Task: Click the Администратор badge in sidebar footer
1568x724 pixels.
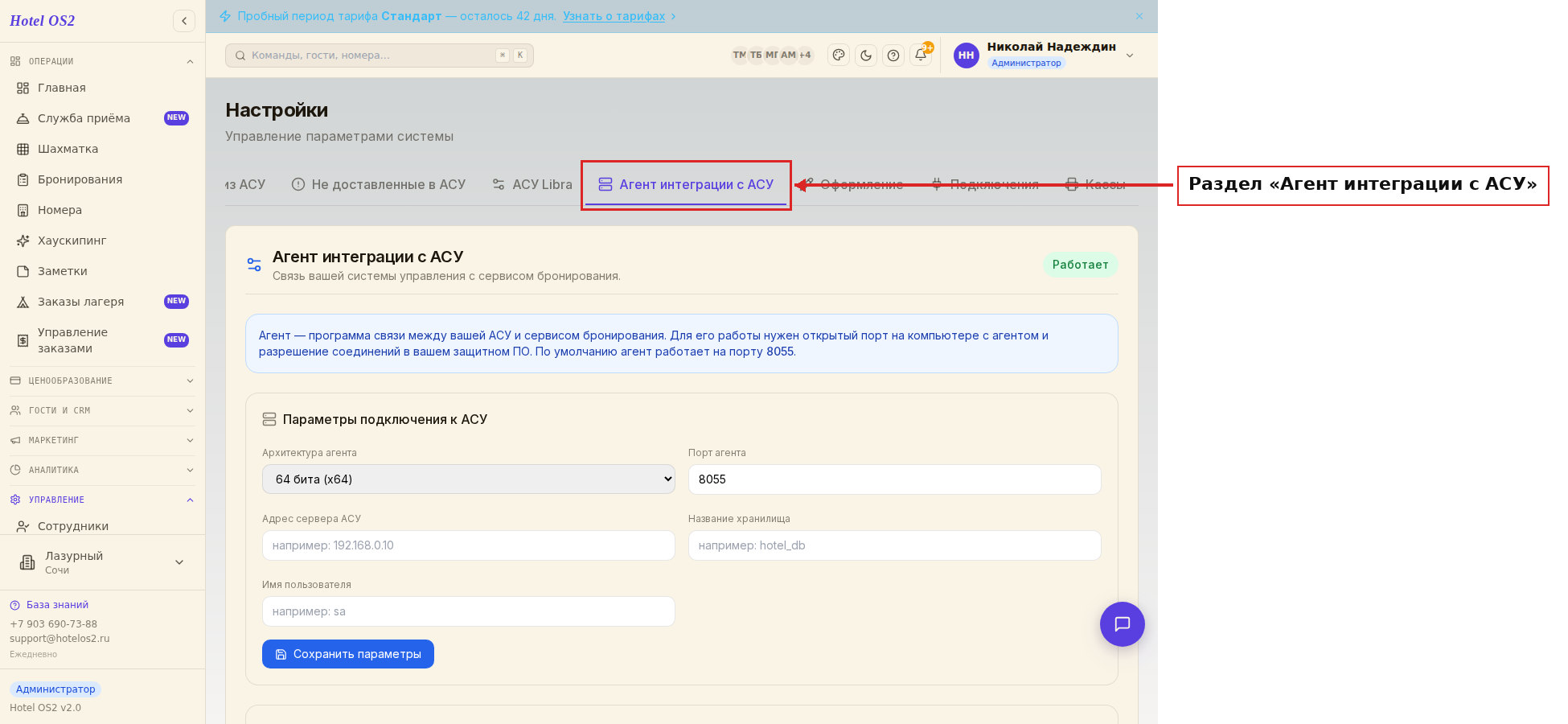Action: [55, 689]
